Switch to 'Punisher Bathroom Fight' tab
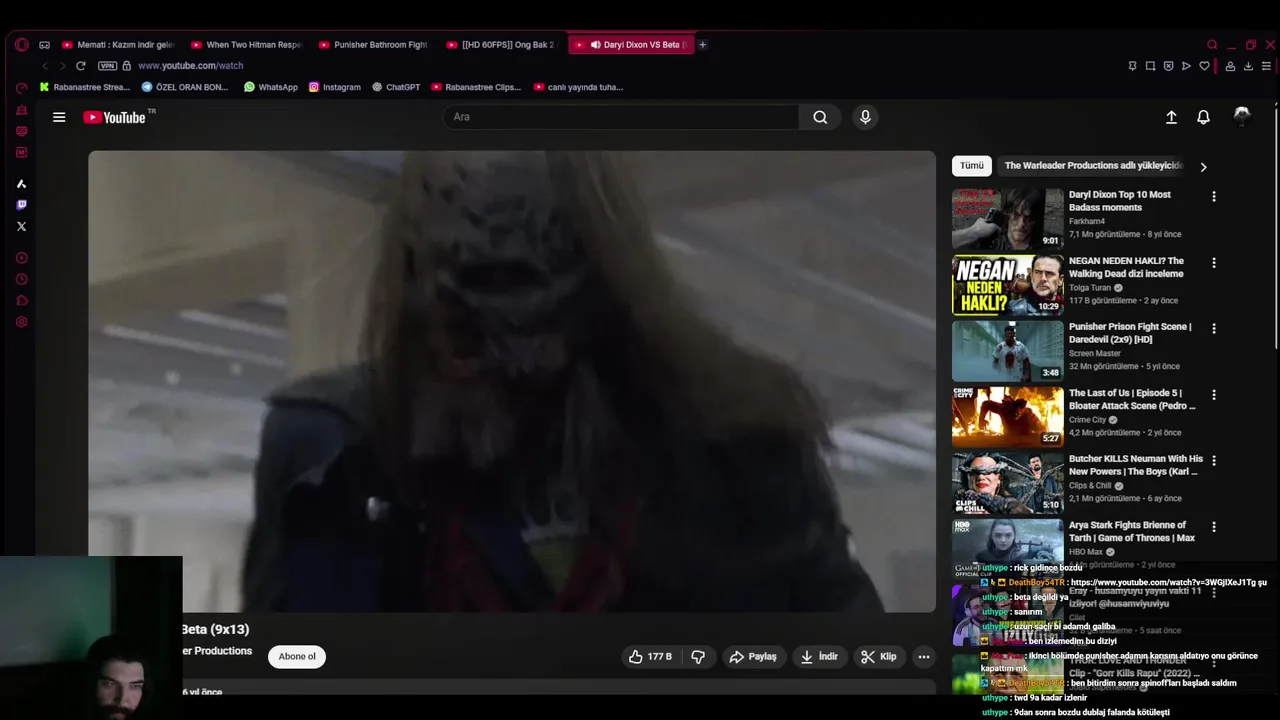The width and height of the screenshot is (1280, 720). [x=374, y=45]
